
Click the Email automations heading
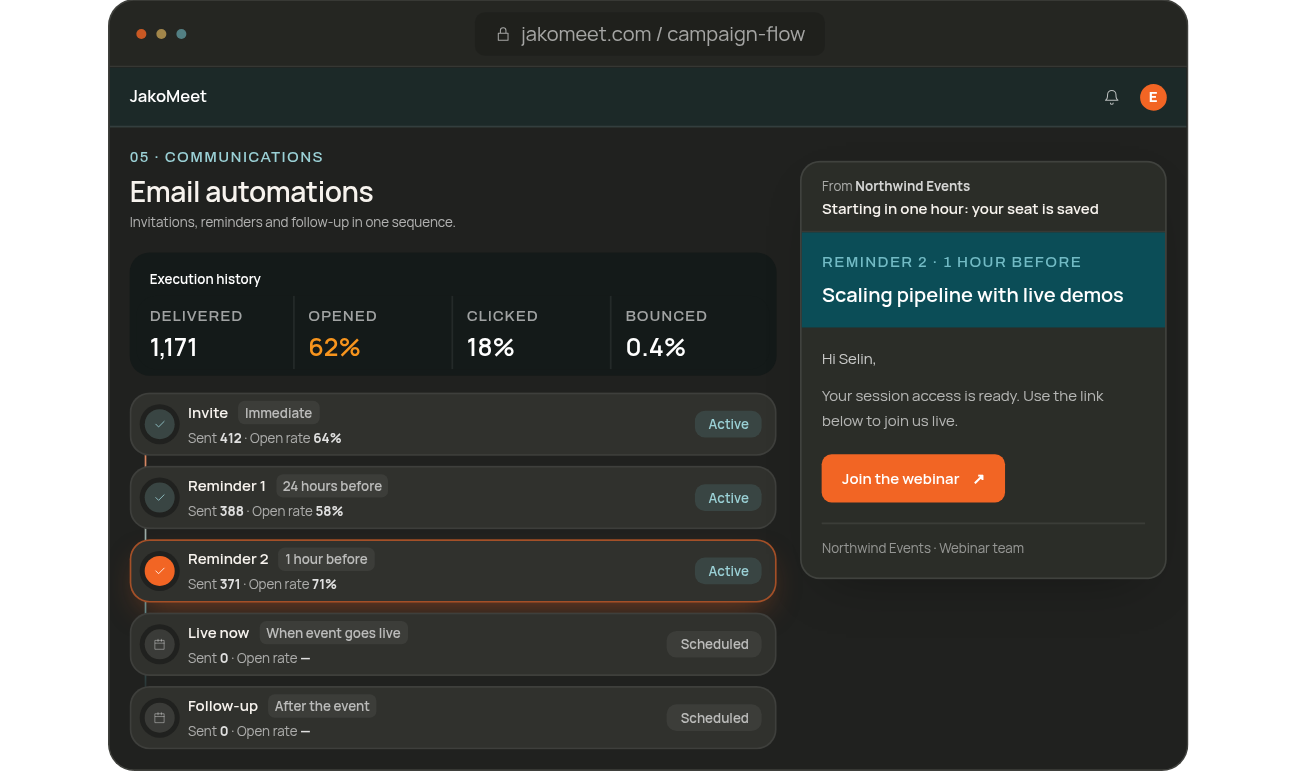tap(251, 192)
